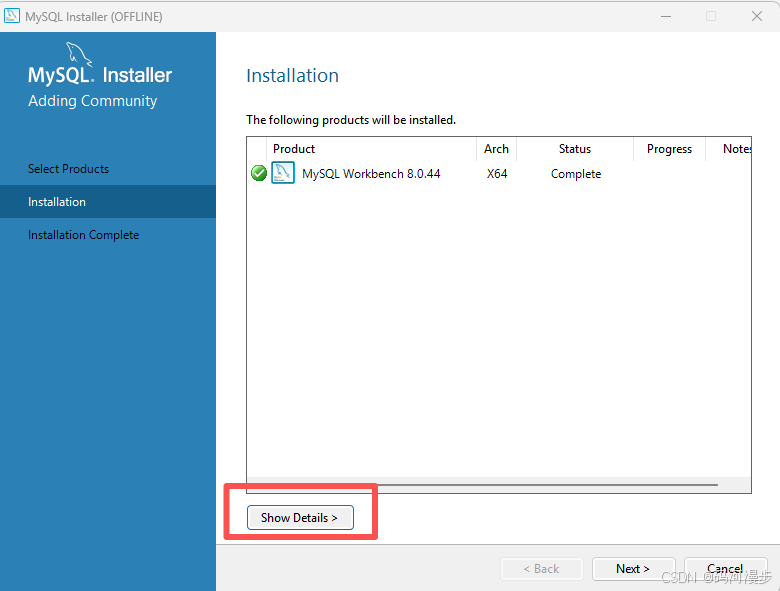This screenshot has height=591, width=780.
Task: Click the green checkmark status icon
Action: [259, 173]
